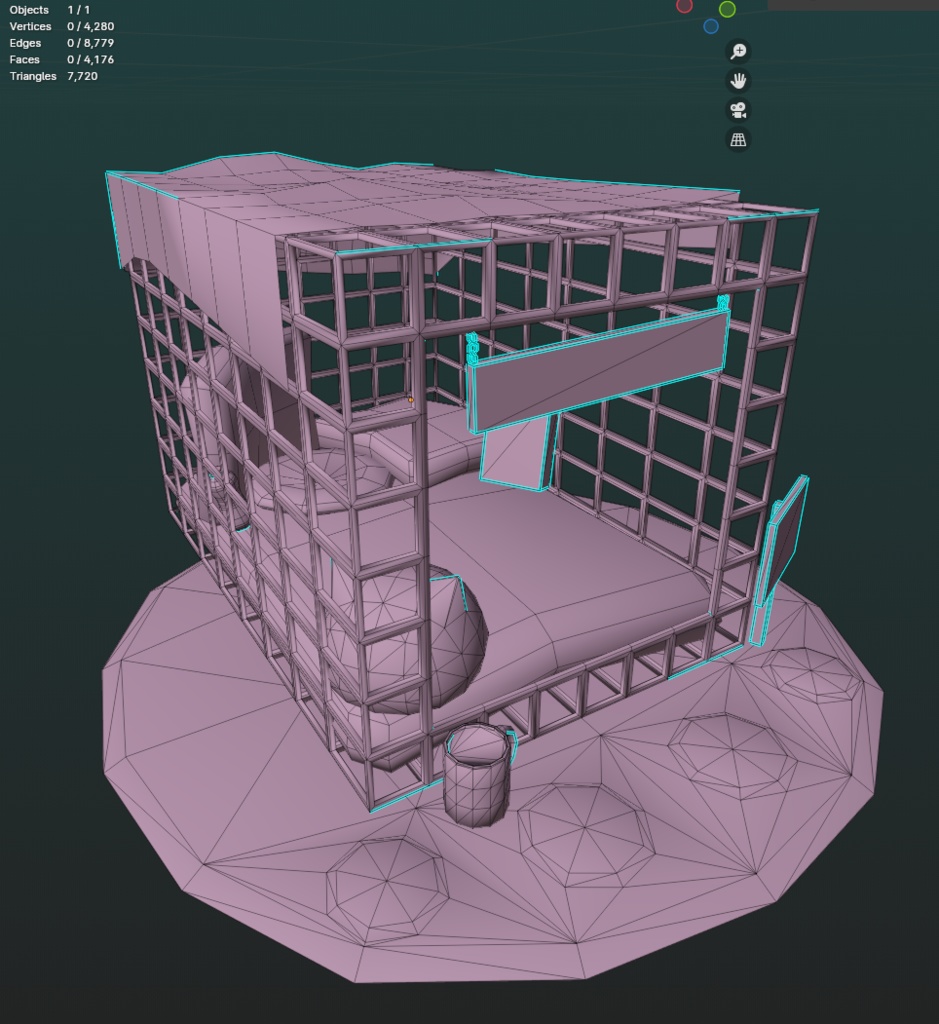Click the Objects 1 / 1 counter

pyautogui.click(x=45, y=9)
